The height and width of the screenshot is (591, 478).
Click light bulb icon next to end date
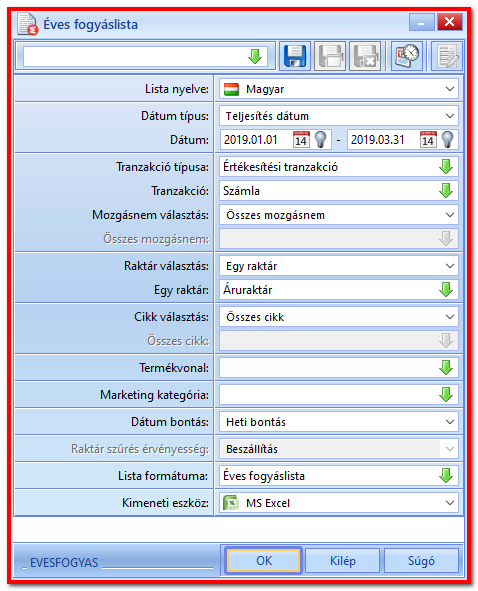[x=448, y=139]
